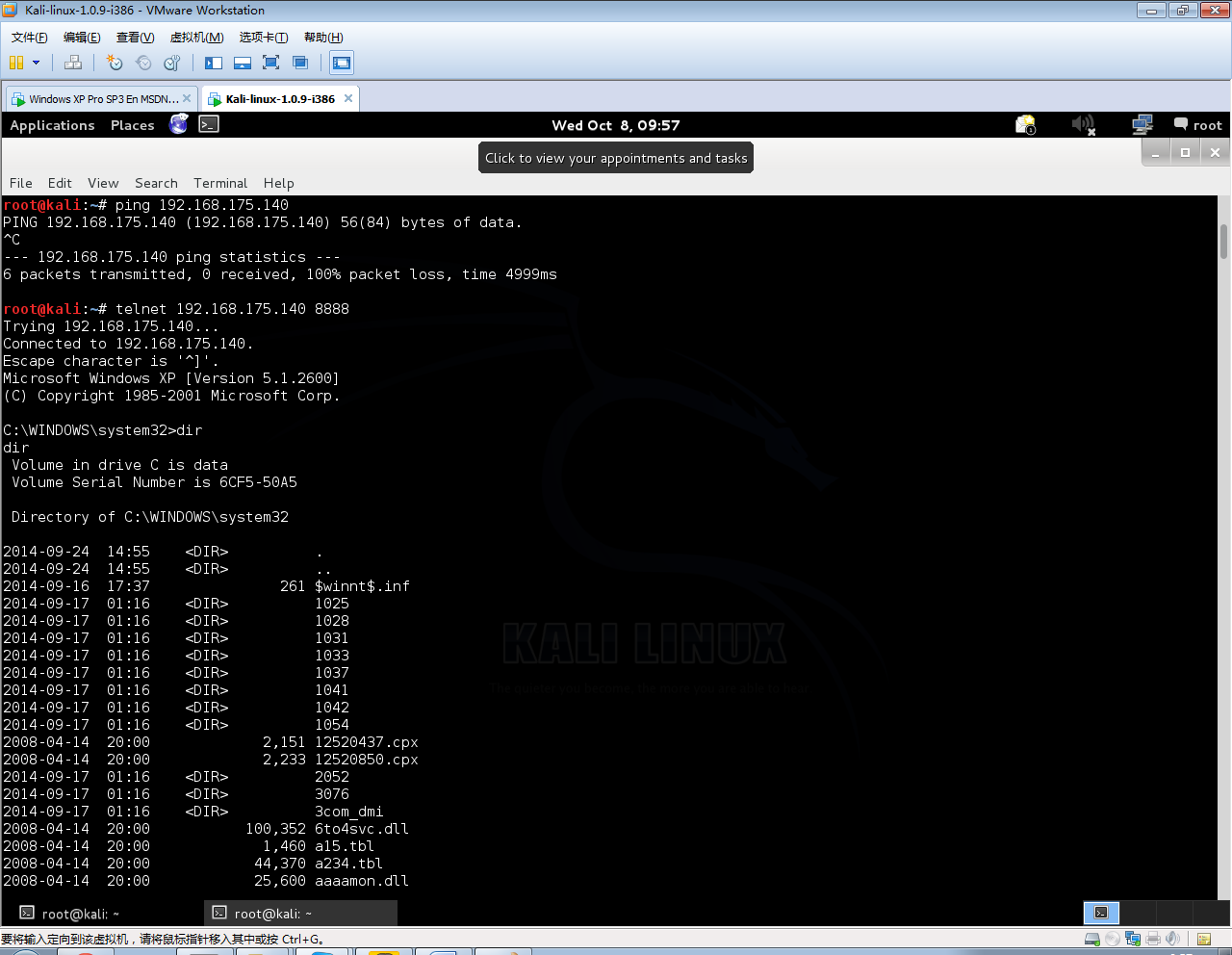The height and width of the screenshot is (955, 1232).
Task: Open the Applications menu in Kali
Action: (x=52, y=125)
